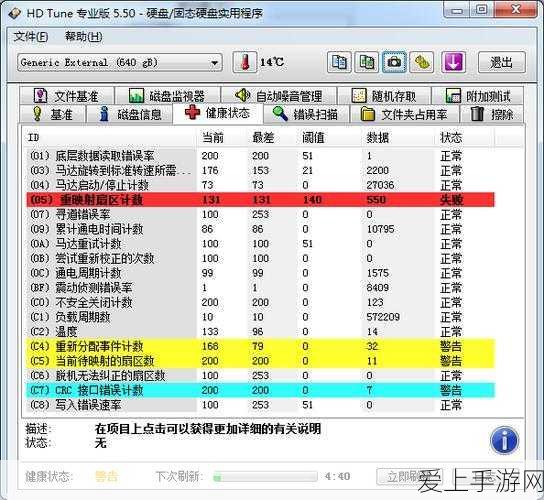The width and height of the screenshot is (544, 500).
Task: Select the yellow (C4) 重新分配事件计数 row
Action: pyautogui.click(x=261, y=346)
